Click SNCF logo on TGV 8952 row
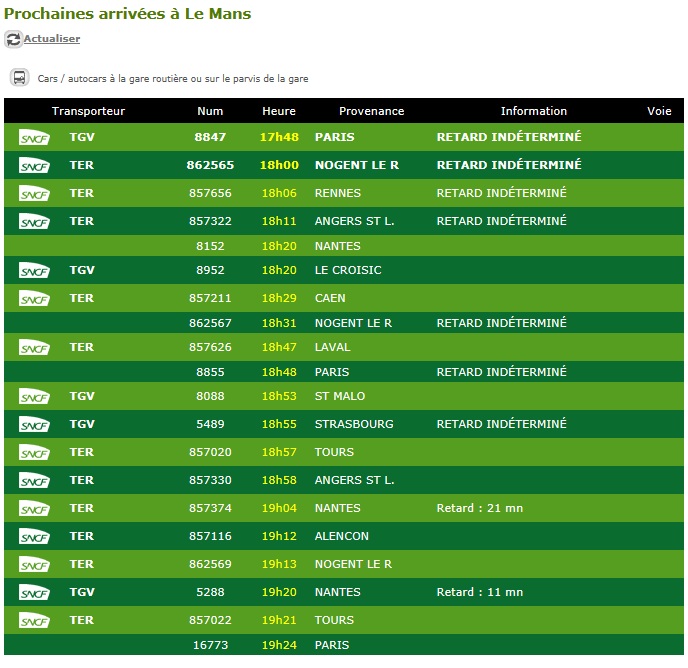 pyautogui.click(x=34, y=271)
